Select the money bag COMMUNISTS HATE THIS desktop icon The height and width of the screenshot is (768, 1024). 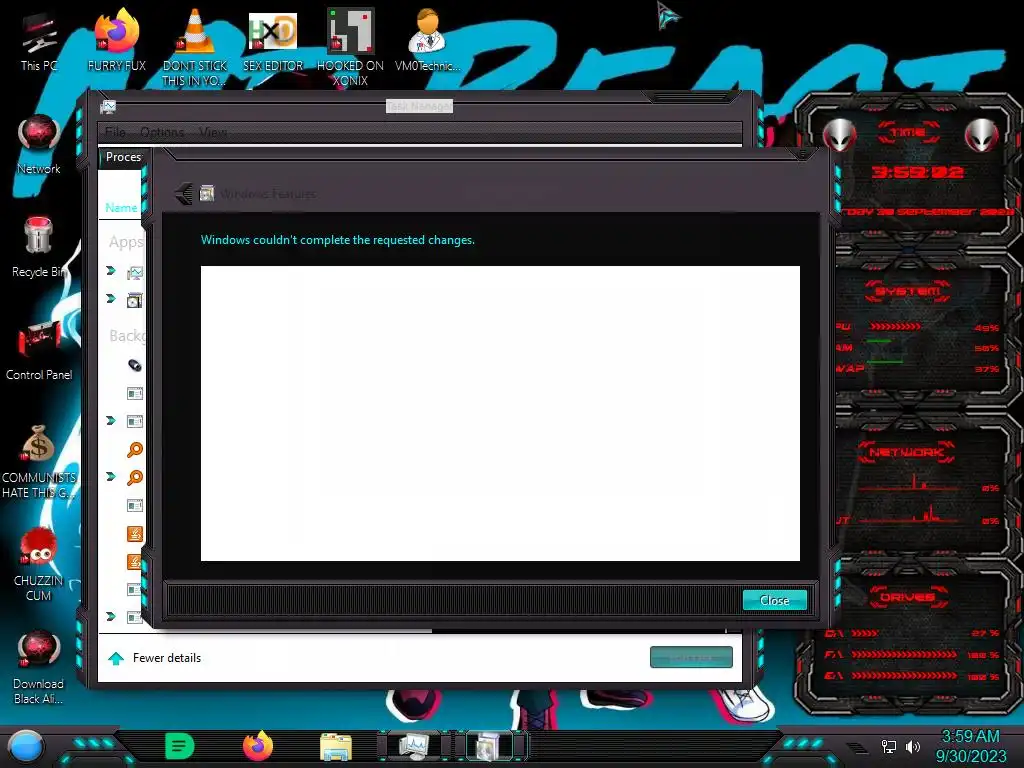(39, 461)
